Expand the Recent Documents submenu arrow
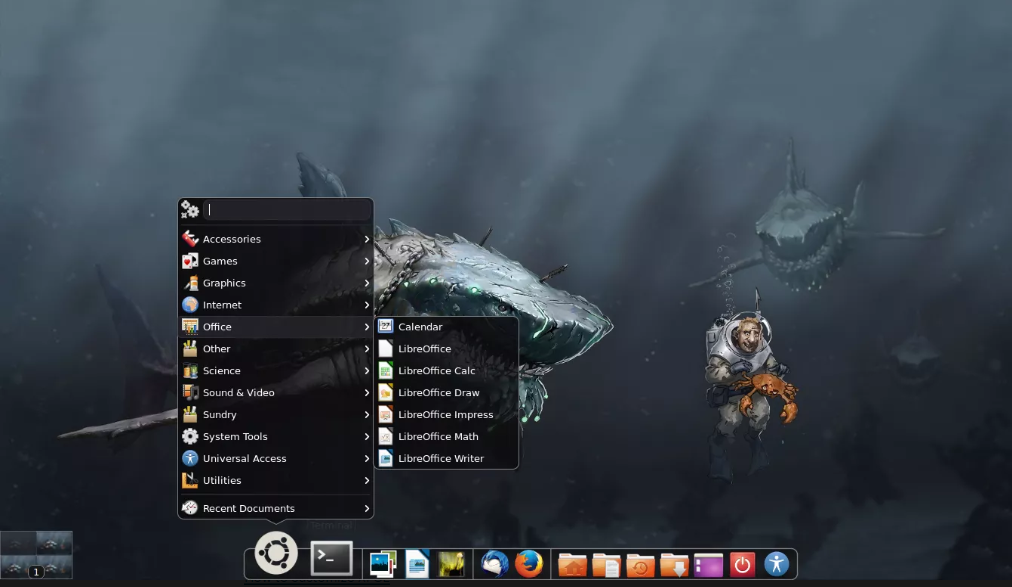The width and height of the screenshot is (1012, 587). tap(367, 508)
